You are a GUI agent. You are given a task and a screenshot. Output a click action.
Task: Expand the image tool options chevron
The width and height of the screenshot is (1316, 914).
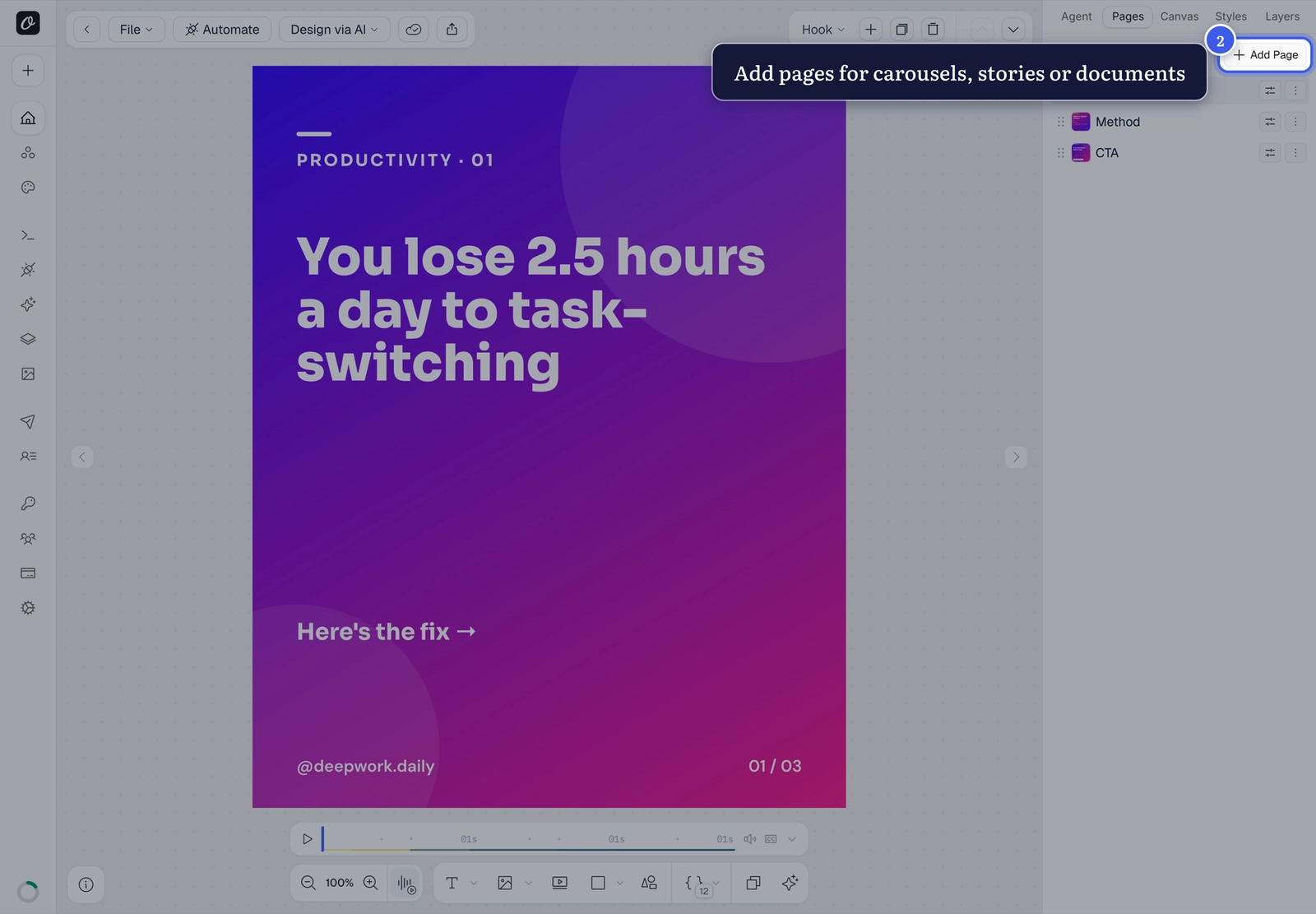[x=528, y=884]
